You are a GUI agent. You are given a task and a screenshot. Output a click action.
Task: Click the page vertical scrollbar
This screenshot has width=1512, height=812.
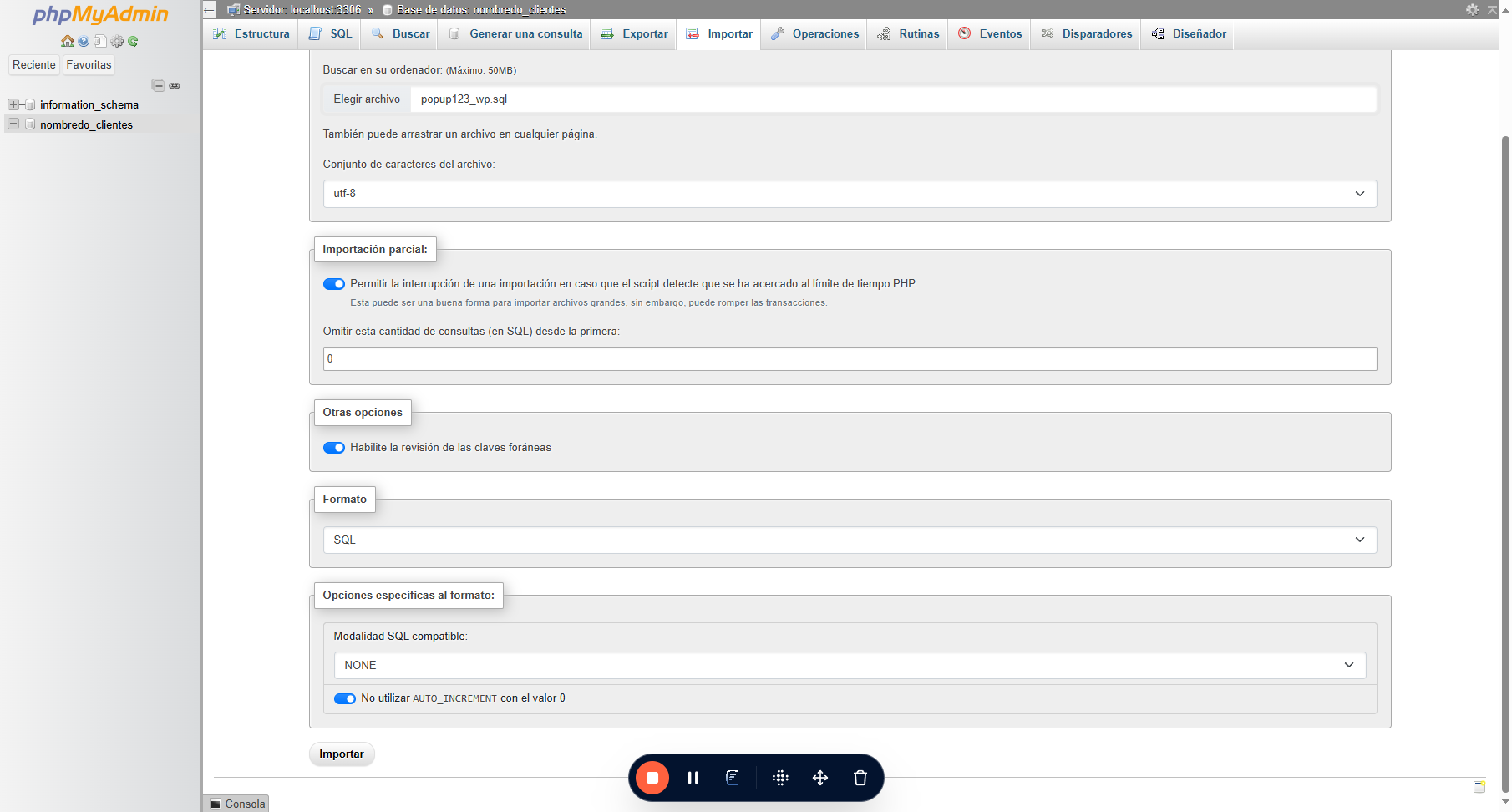(1505, 464)
